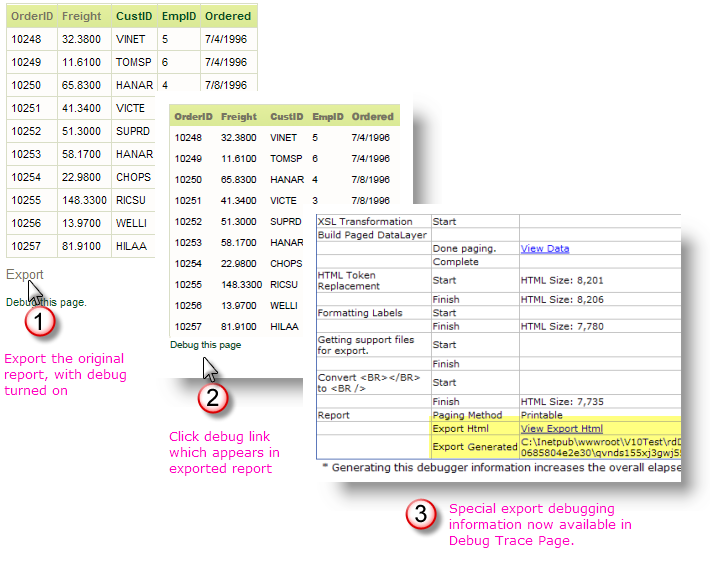Select OrderID 10254 in the original report
Image resolution: width=724 pixels, height=572 pixels.
[x=26, y=177]
